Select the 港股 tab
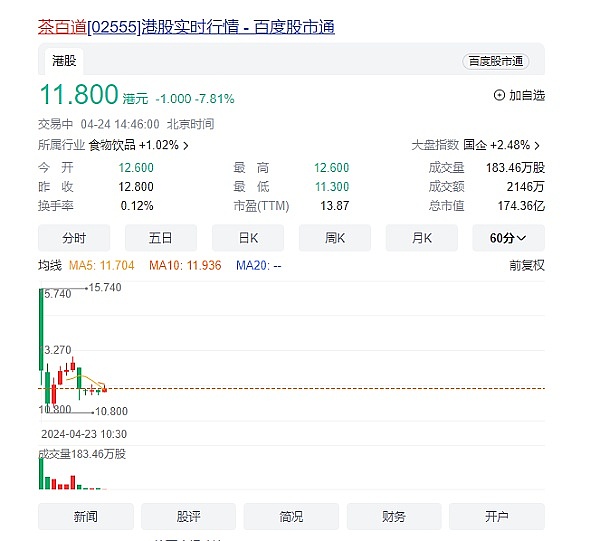Screen dimensions: 600x541 pos(65,61)
